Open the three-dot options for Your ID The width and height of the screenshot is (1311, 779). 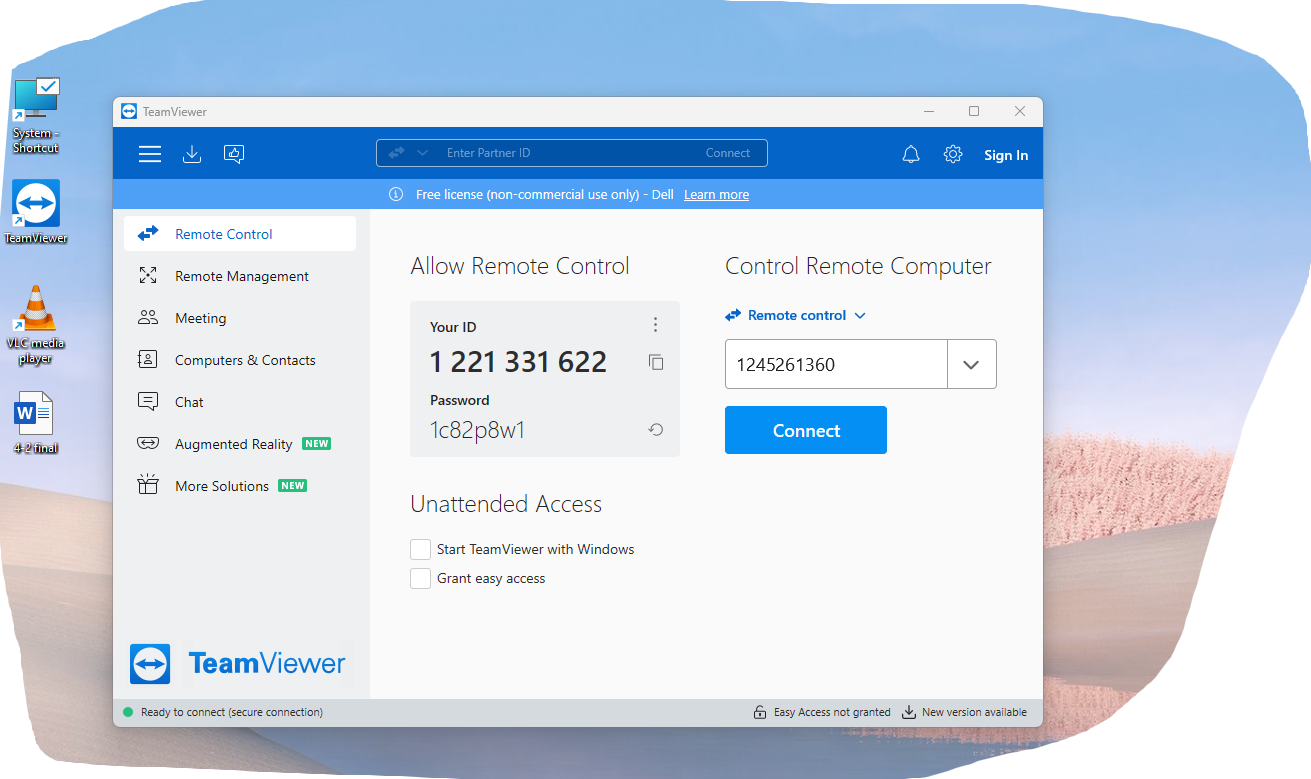[x=656, y=324]
